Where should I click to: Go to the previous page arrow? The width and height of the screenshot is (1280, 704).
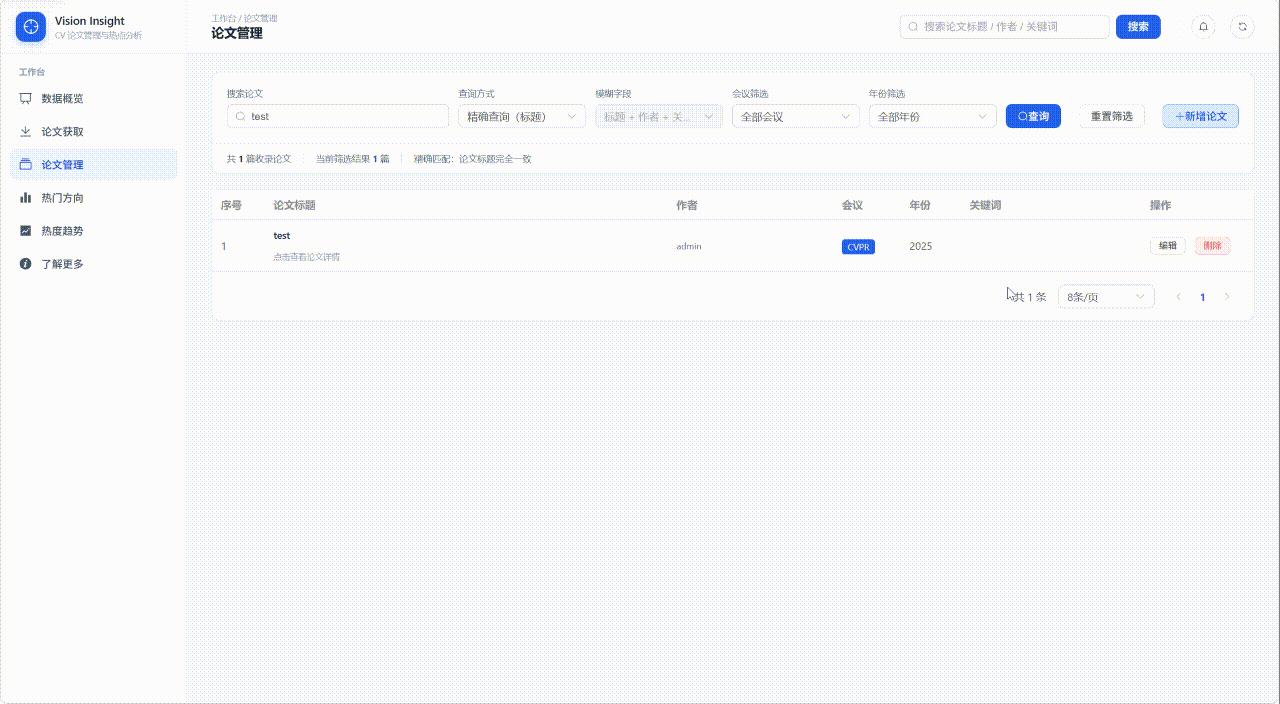tap(1179, 297)
